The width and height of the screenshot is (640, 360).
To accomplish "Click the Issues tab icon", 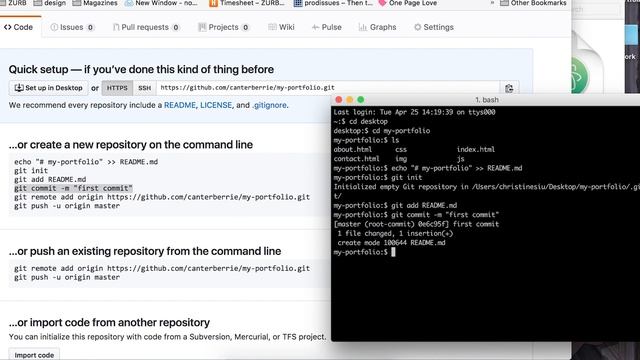I will (x=54, y=27).
